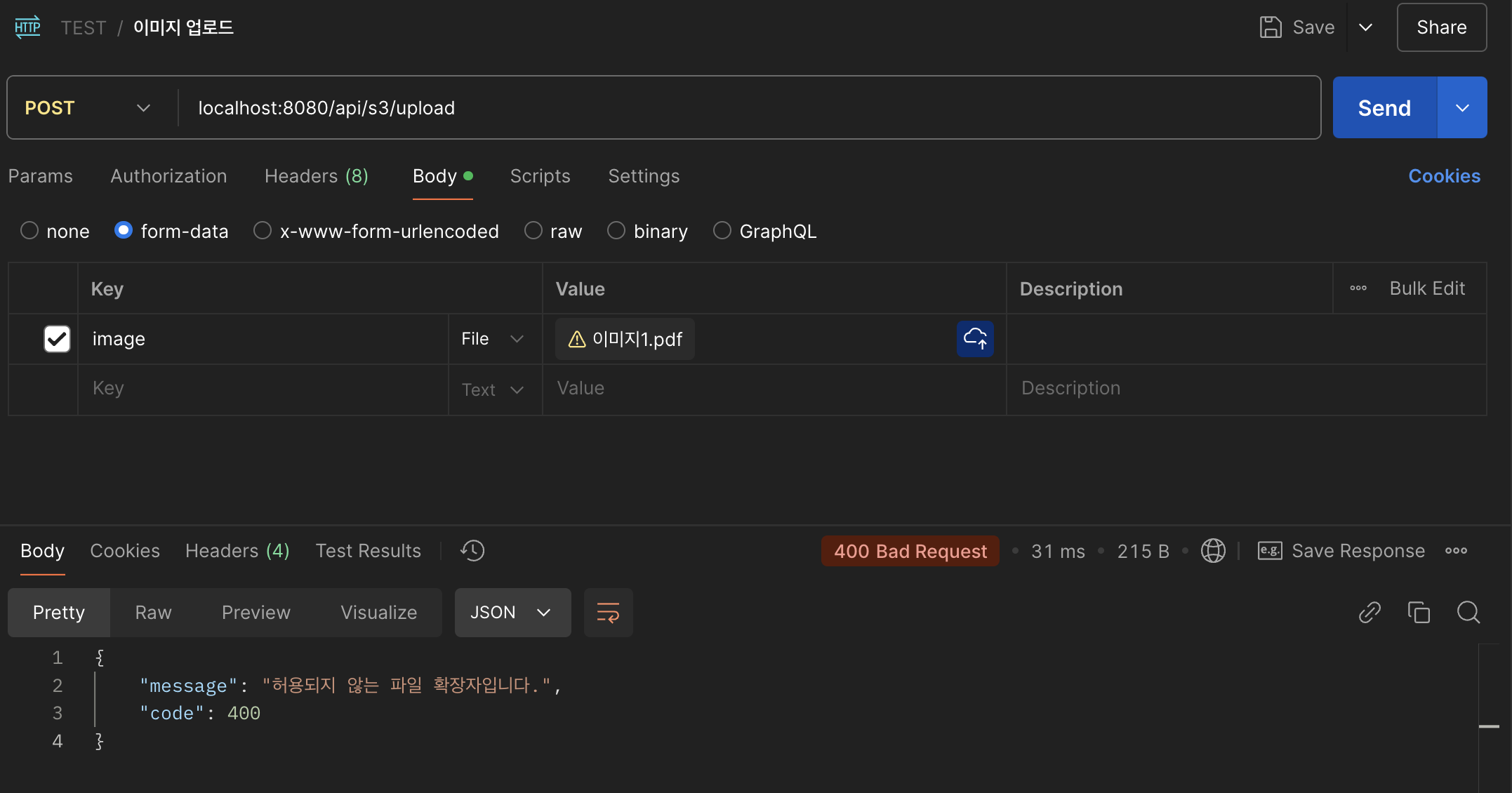The image size is (1512, 793).
Task: Uncheck the image key row checkbox
Action: (x=57, y=339)
